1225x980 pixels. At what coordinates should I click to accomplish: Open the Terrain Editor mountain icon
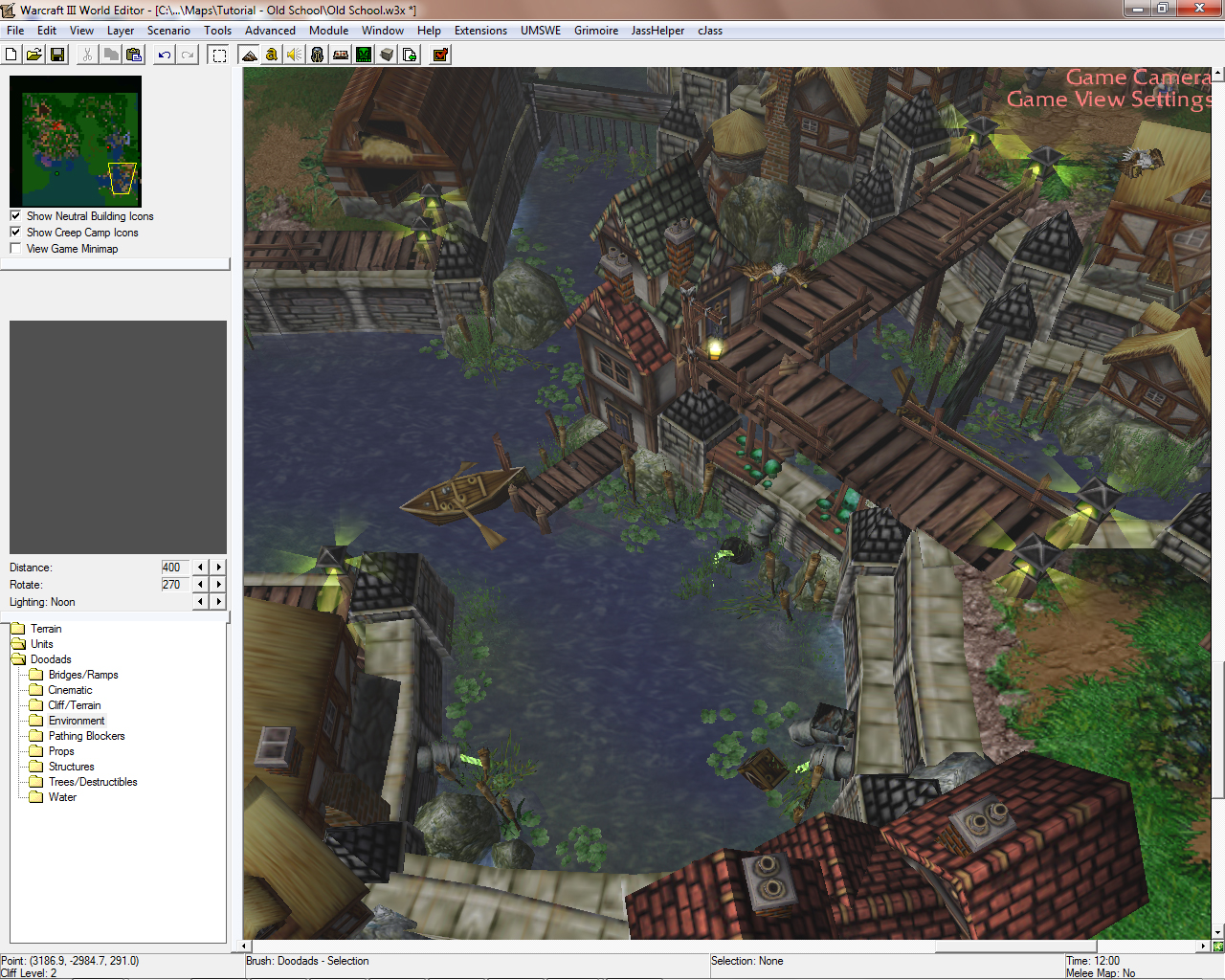249,55
